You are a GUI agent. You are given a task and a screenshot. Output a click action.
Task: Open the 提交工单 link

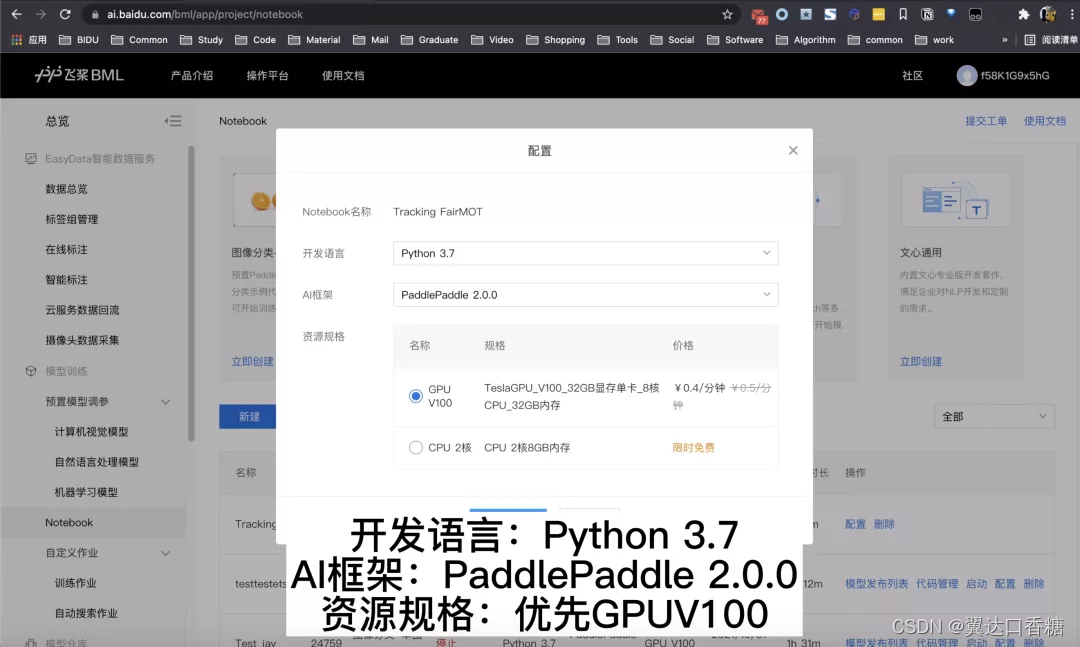coord(987,120)
